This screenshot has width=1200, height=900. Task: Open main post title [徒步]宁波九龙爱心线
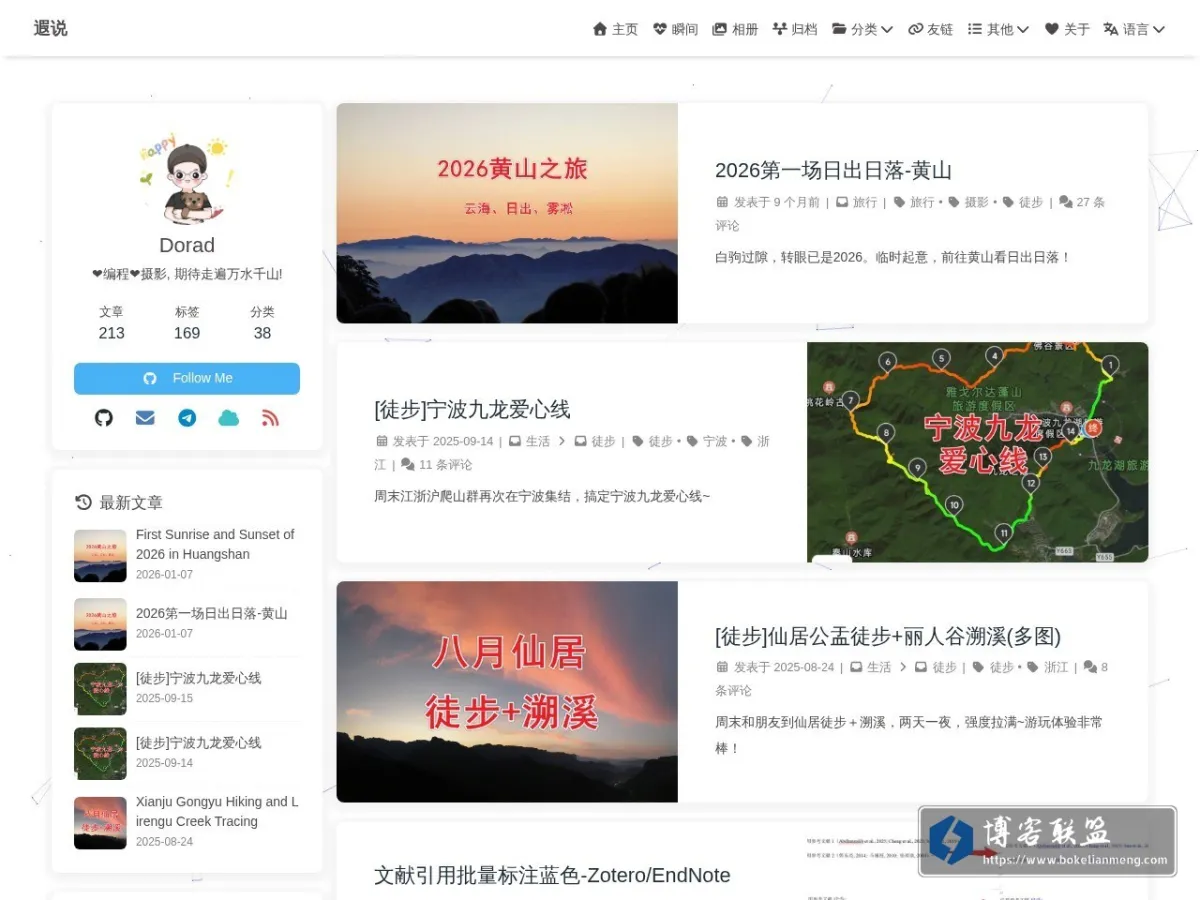472,409
